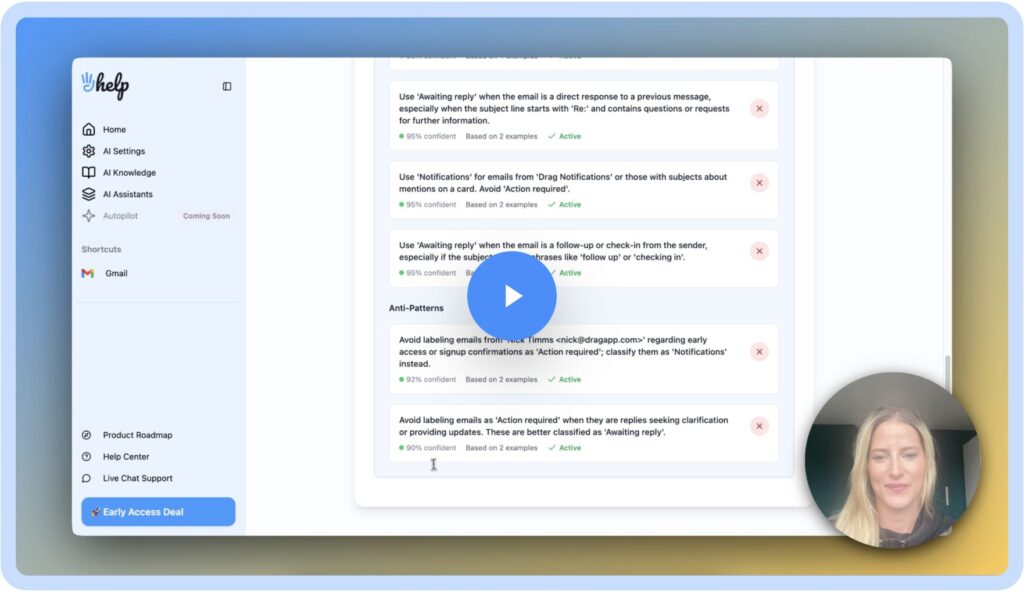Image resolution: width=1024 pixels, height=592 pixels.
Task: Delete the follow-up Awaiting reply rule
Action: 759,252
